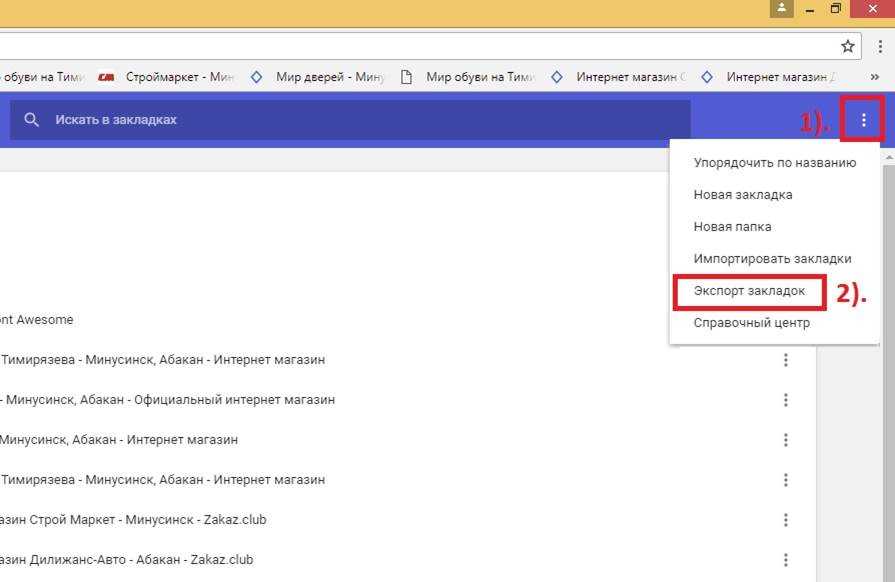Open Мир дверей bookmark in the bookmarks bar
Viewport: 895px width, 582px height.
[x=319, y=77]
